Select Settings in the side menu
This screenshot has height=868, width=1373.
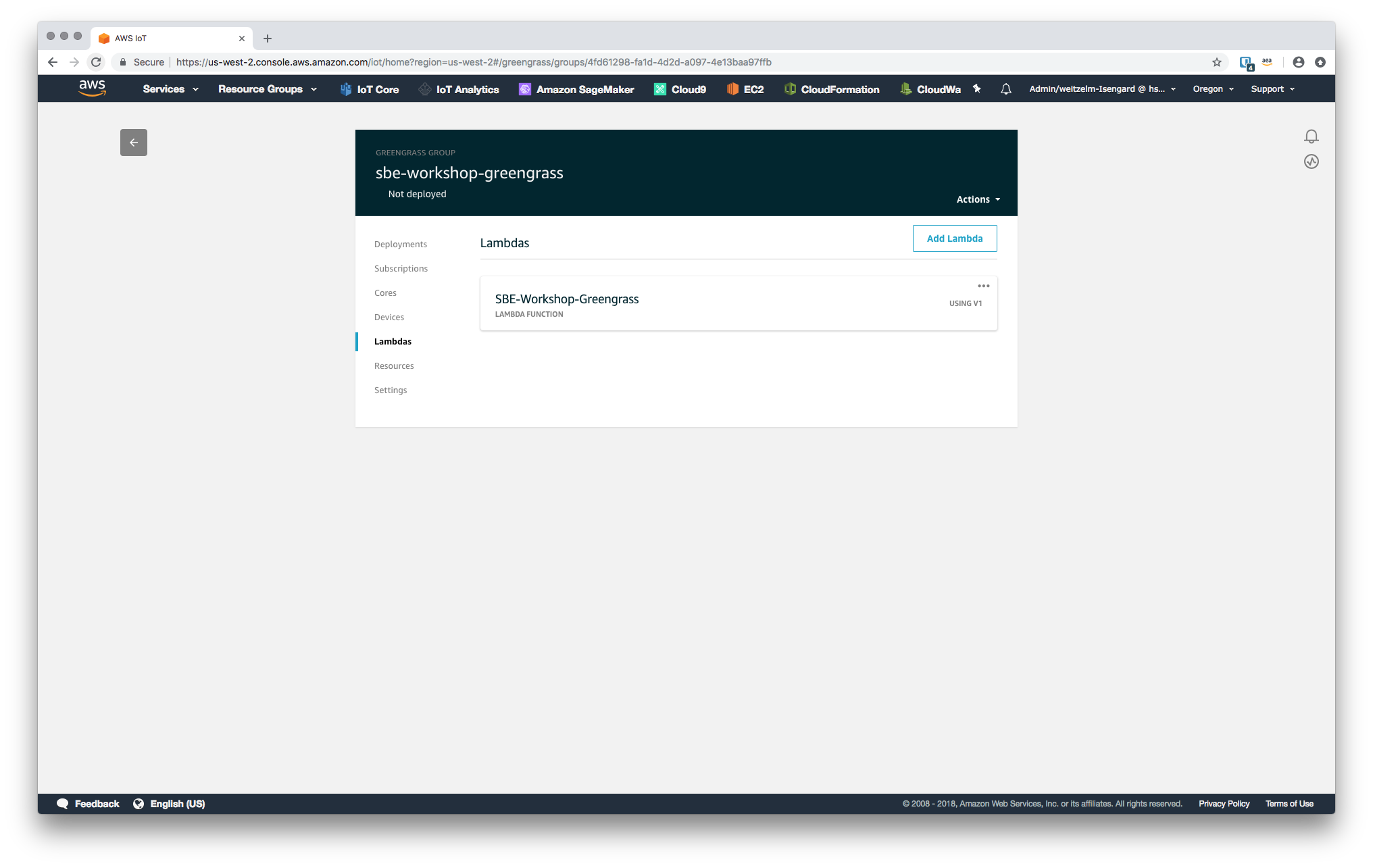coord(391,390)
